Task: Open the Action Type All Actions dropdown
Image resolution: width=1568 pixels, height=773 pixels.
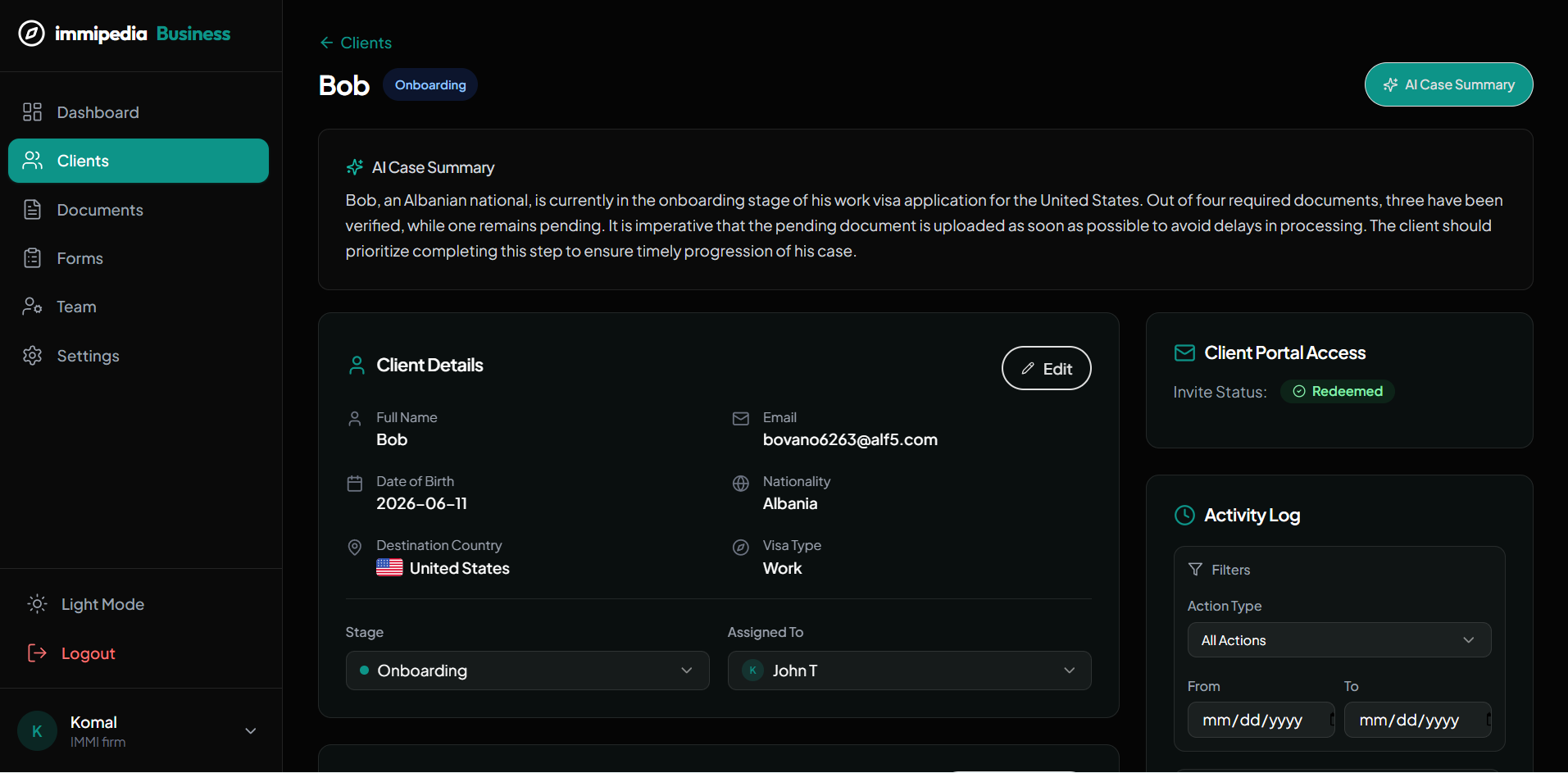Action: [x=1339, y=640]
